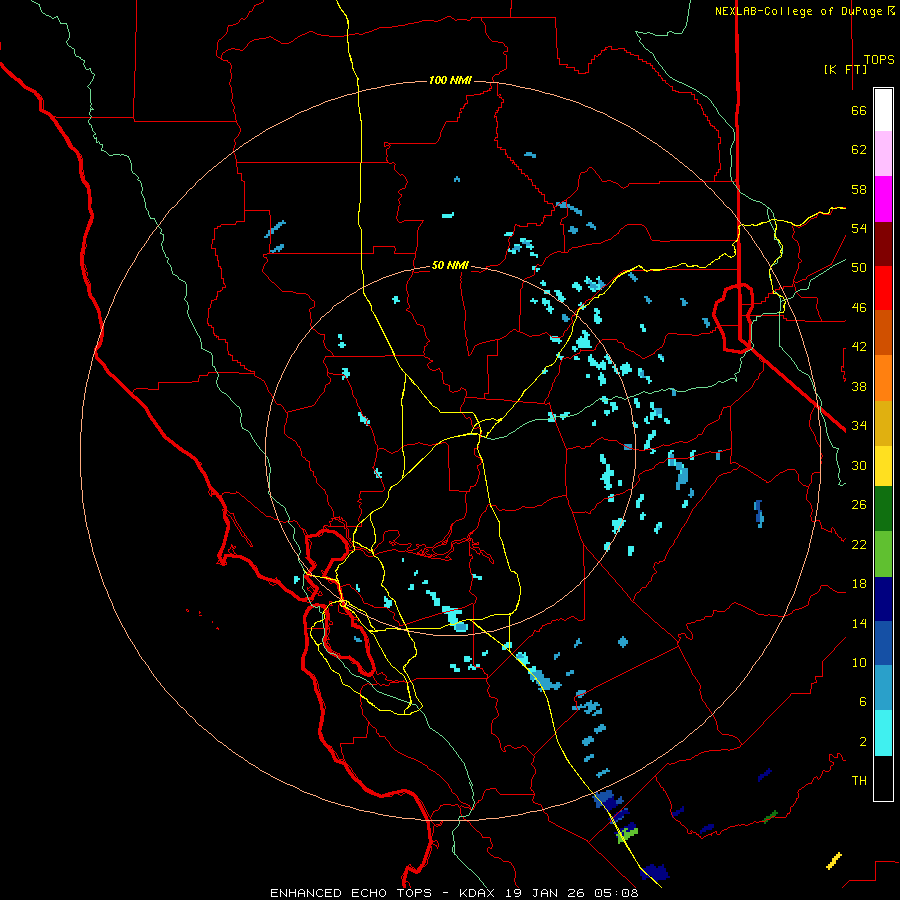Click the '38' legend value

[859, 386]
